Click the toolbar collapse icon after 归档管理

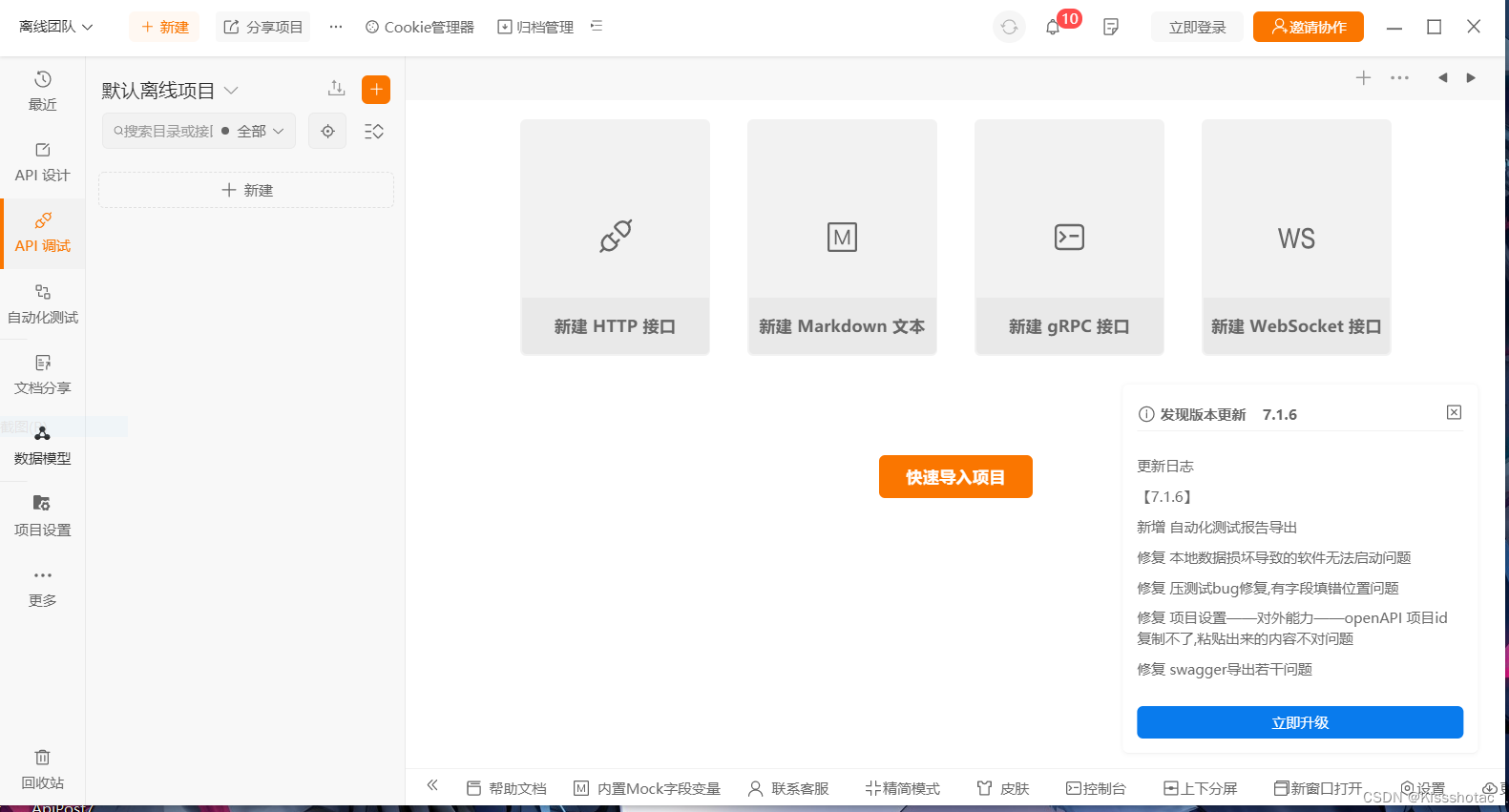(597, 26)
